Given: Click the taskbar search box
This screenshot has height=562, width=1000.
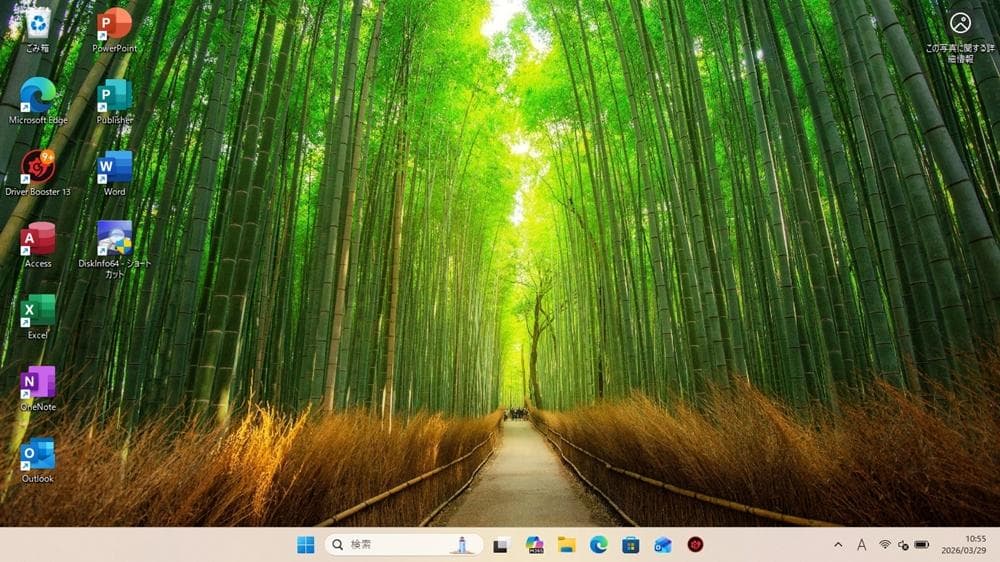Looking at the screenshot, I should click(x=403, y=545).
